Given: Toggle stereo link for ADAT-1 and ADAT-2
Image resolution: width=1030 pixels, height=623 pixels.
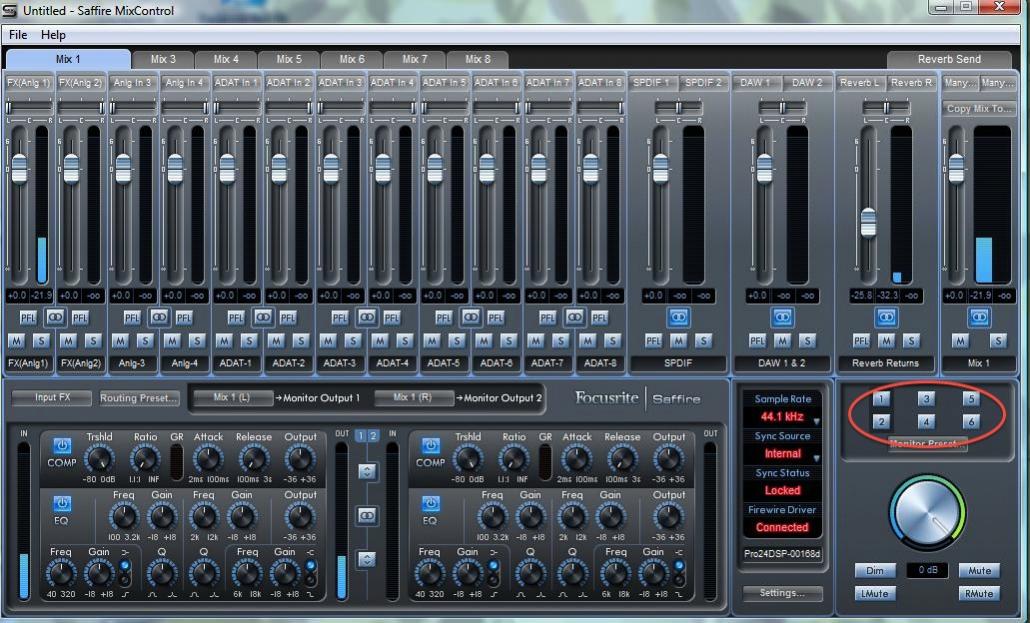Looking at the screenshot, I should point(262,317).
